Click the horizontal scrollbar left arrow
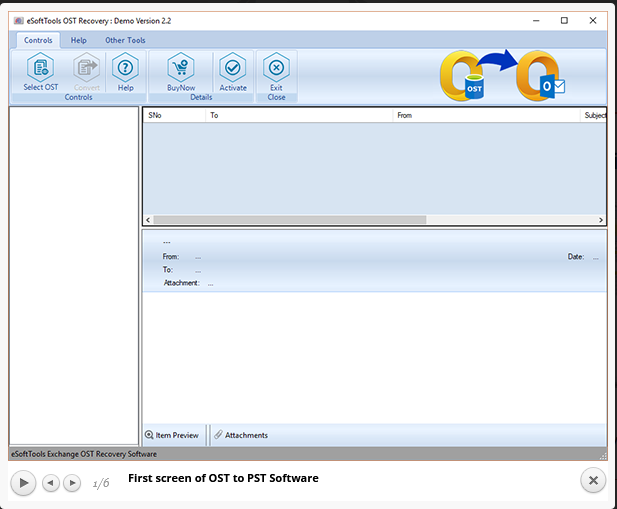The width and height of the screenshot is (617, 509). [148, 220]
